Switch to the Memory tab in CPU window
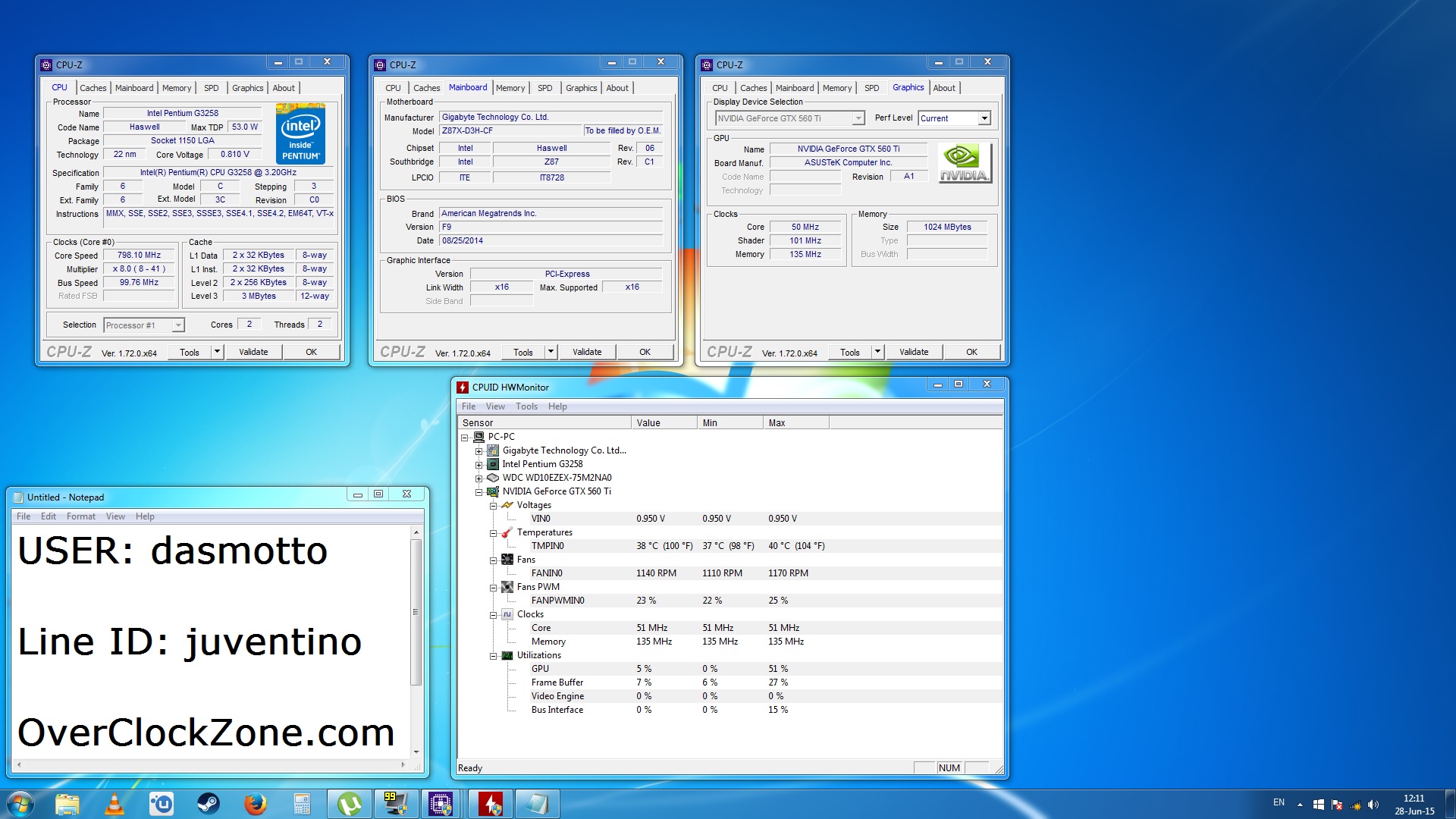The width and height of the screenshot is (1456, 819). tap(176, 88)
